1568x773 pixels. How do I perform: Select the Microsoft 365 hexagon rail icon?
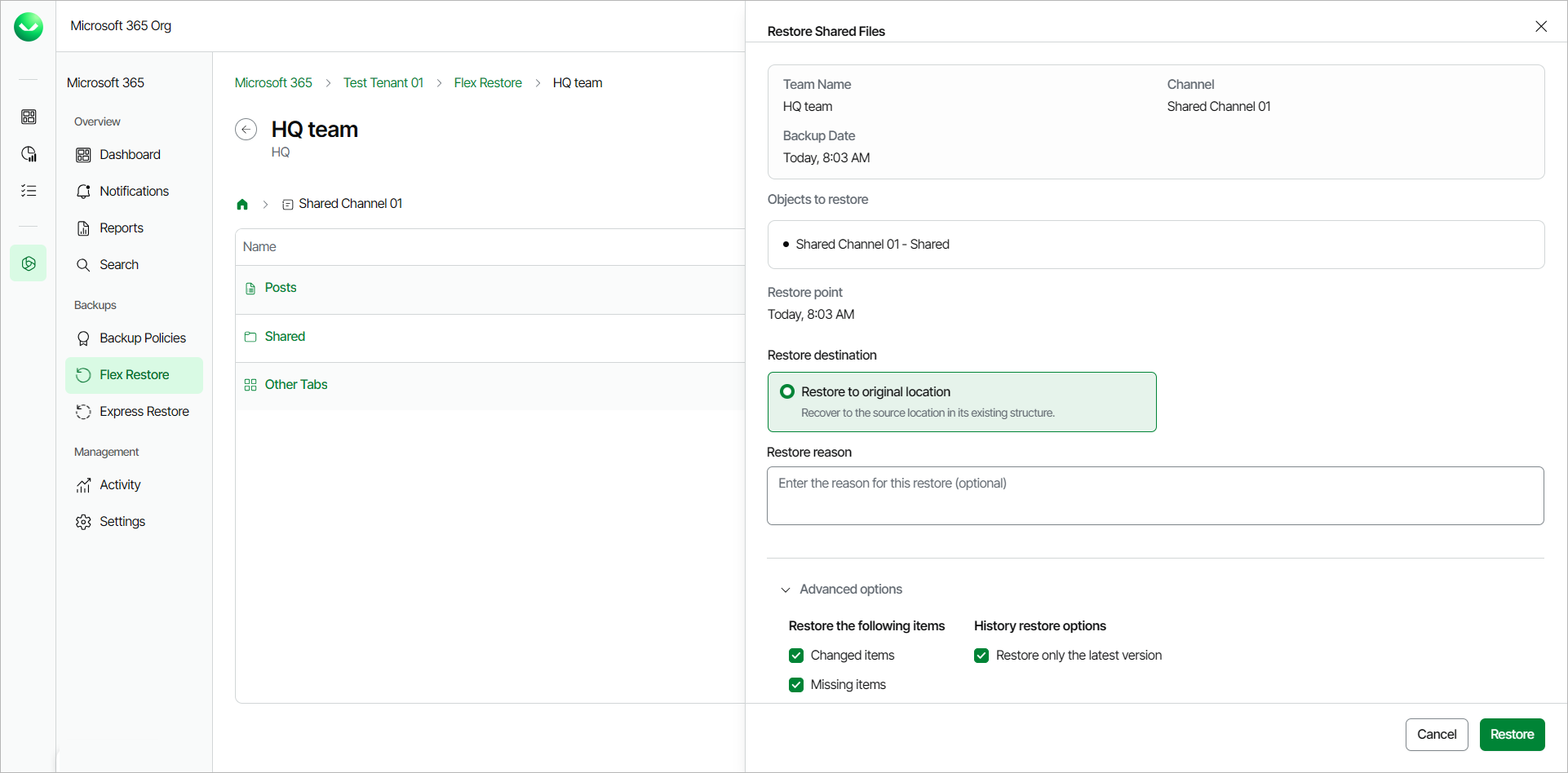coord(29,263)
